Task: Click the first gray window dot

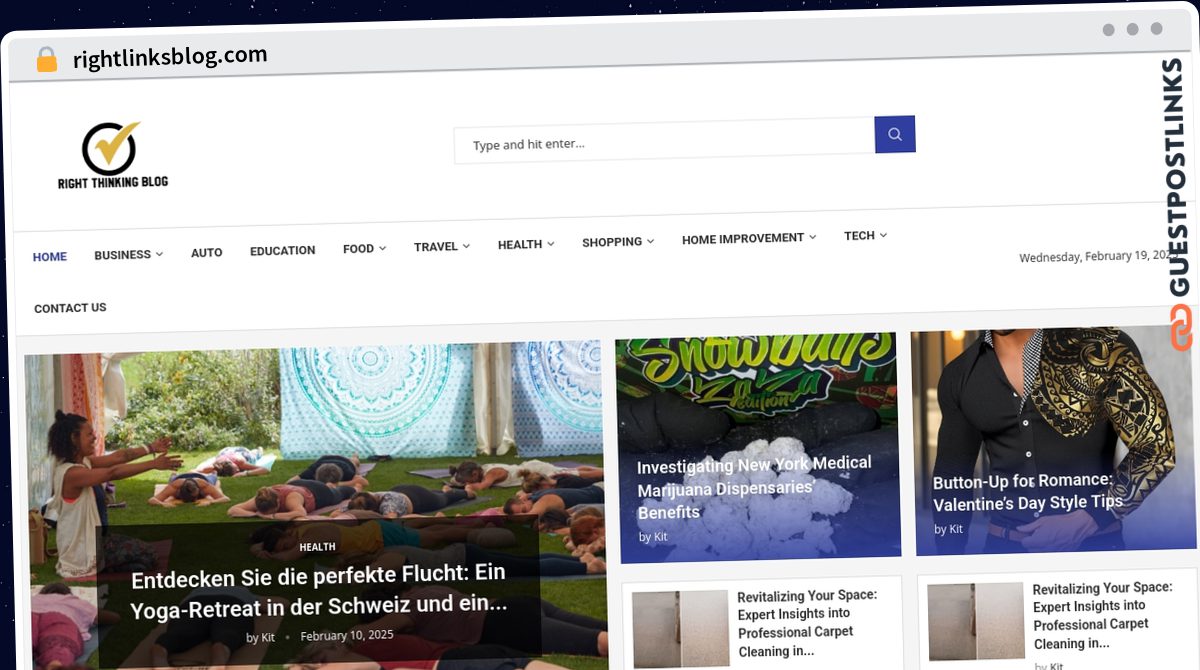Action: click(x=1109, y=30)
